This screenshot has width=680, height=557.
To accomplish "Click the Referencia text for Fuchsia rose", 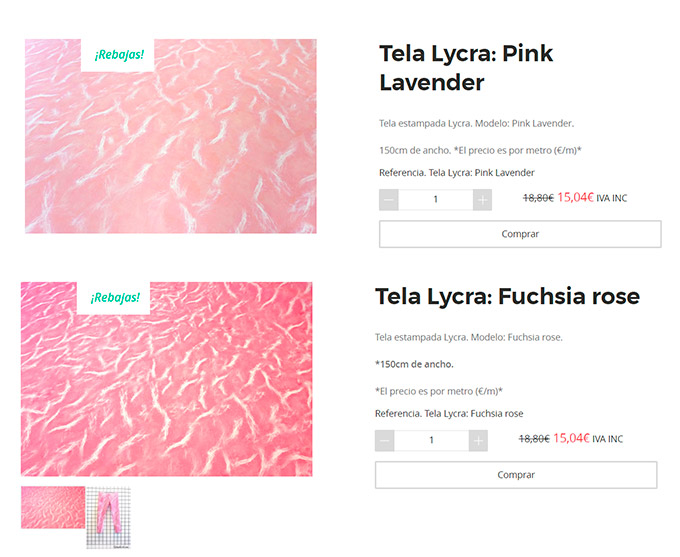I will point(449,414).
